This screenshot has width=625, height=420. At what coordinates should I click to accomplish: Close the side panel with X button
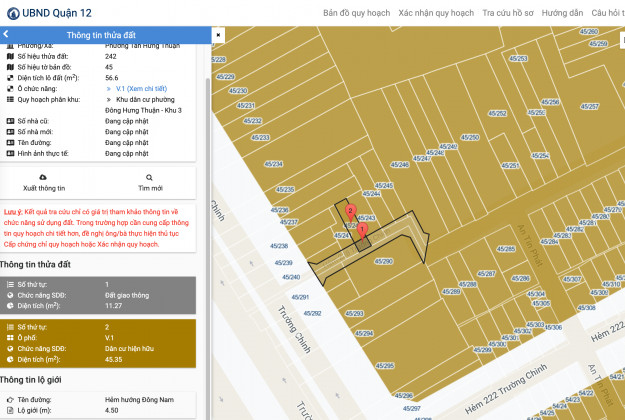coord(218,35)
